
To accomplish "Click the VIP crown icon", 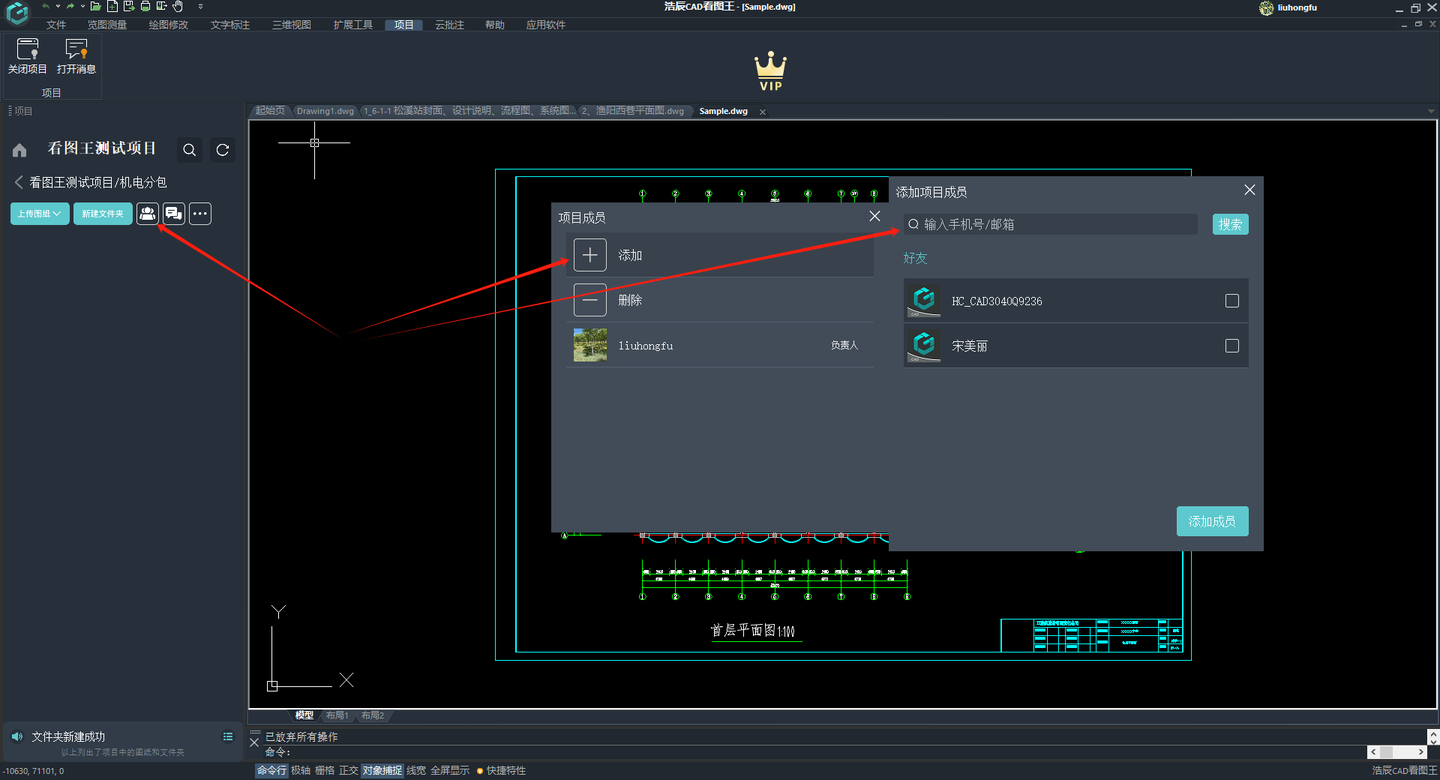I will click(770, 71).
